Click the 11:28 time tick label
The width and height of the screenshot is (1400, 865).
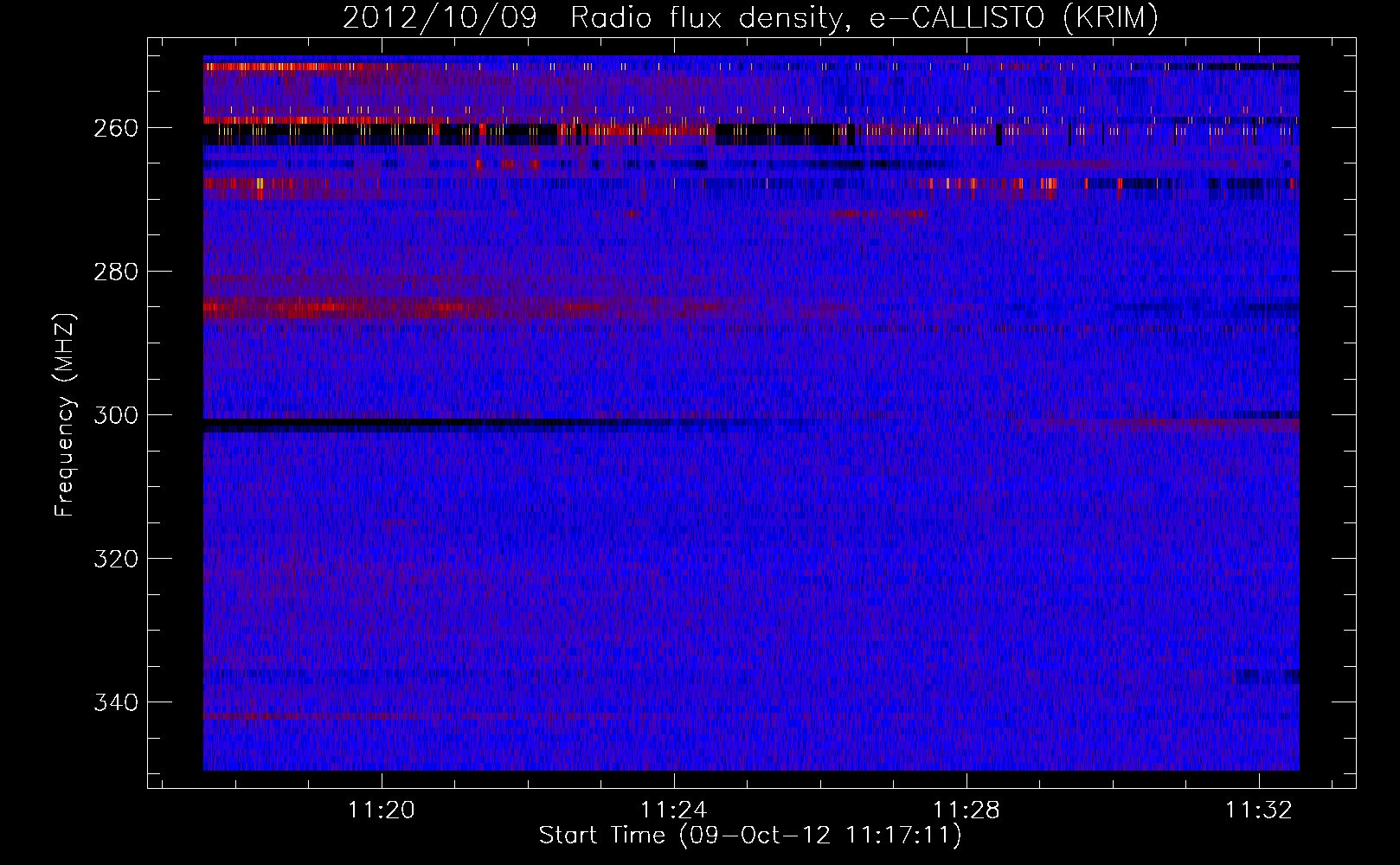pos(966,811)
